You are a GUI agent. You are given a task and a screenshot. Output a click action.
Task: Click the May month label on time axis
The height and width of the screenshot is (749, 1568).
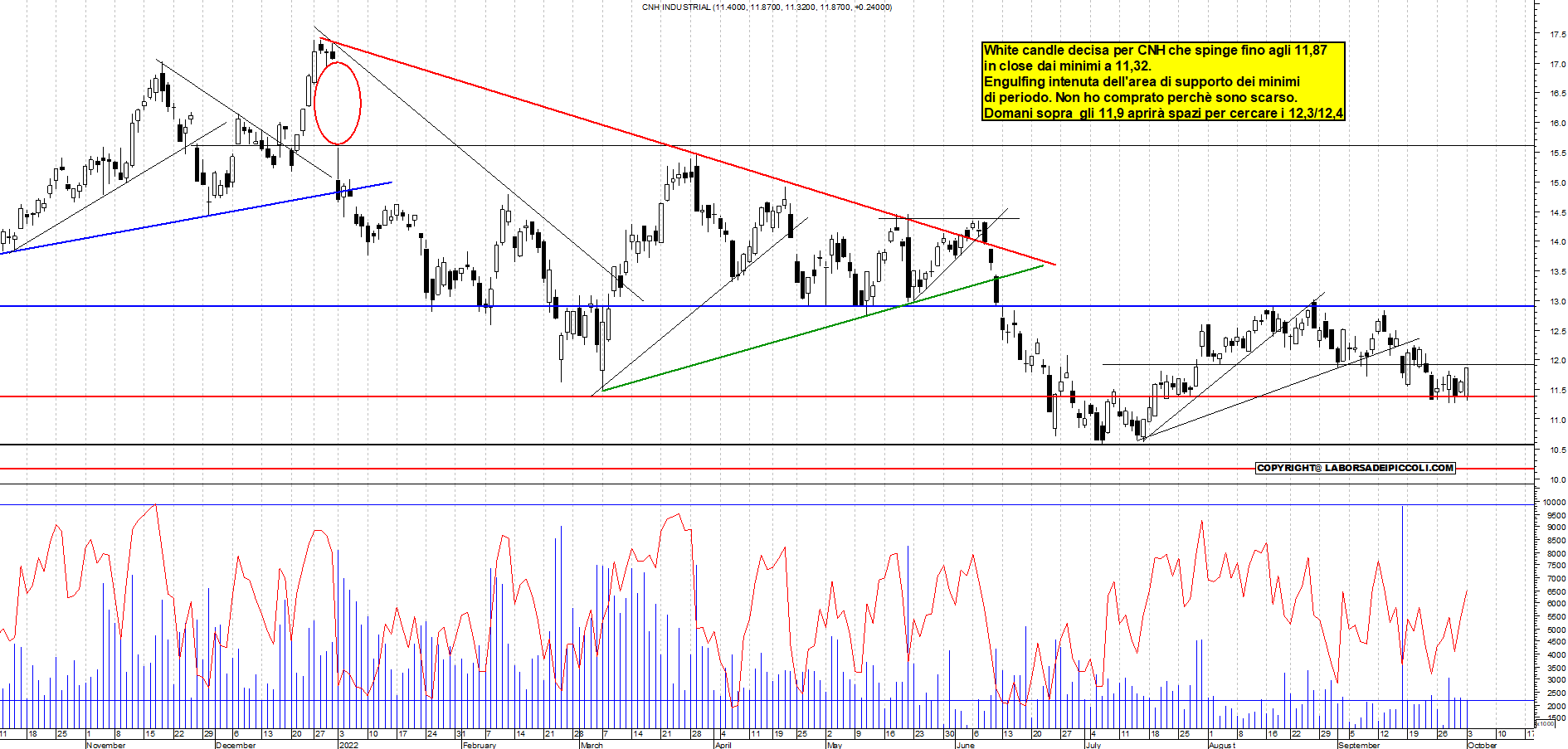[x=835, y=745]
